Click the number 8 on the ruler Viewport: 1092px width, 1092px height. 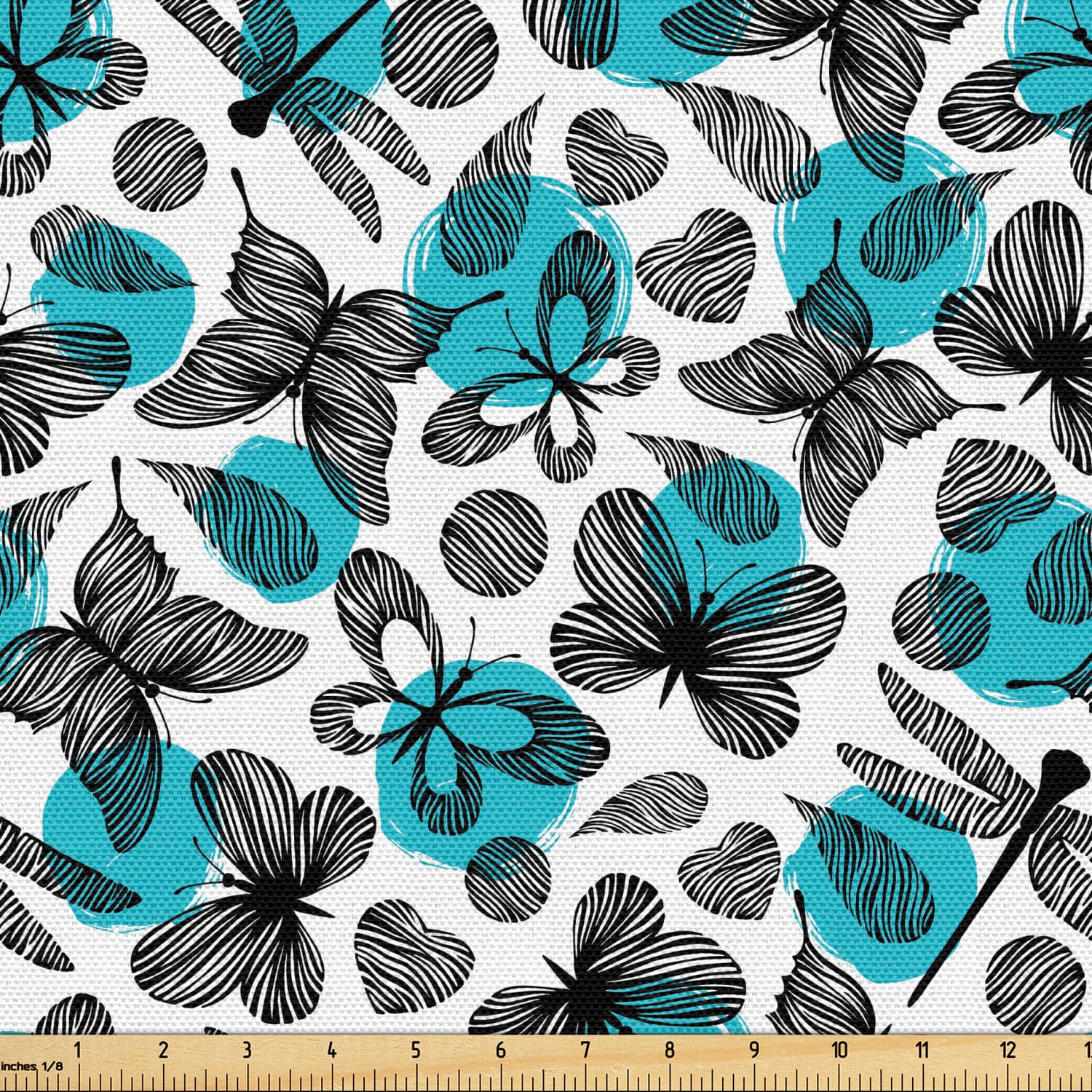pos(670,1049)
